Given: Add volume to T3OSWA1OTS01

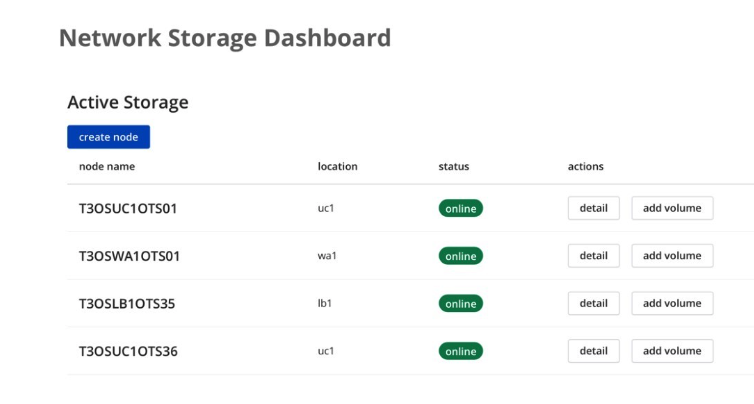Looking at the screenshot, I should [672, 256].
